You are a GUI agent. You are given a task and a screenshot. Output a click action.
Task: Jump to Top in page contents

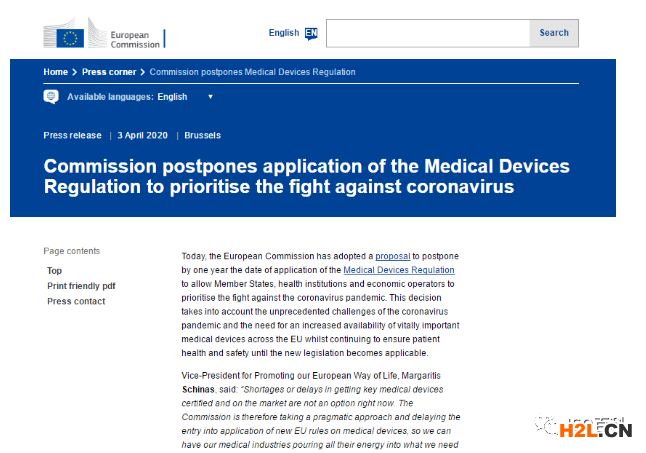pos(54,270)
